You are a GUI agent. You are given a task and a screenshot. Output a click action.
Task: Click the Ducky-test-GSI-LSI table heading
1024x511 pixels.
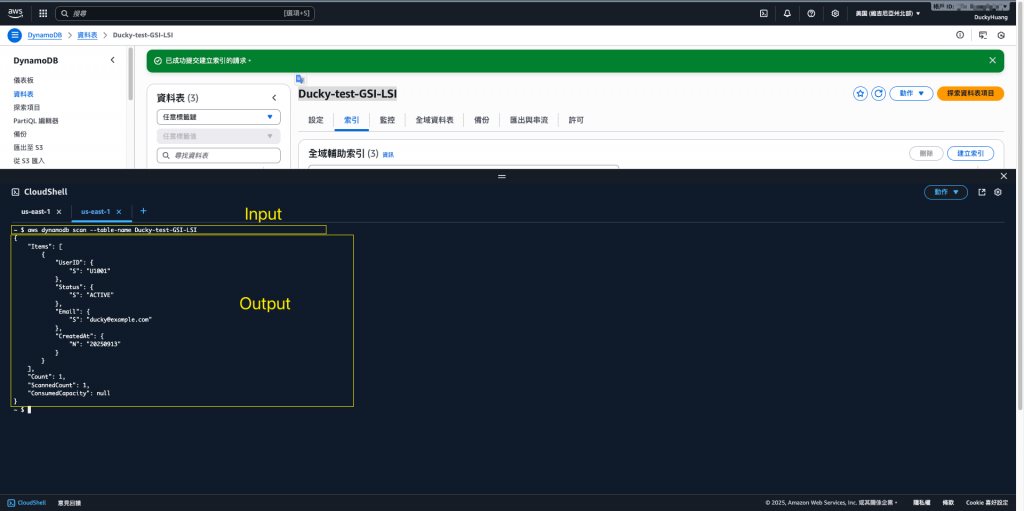tap(347, 94)
